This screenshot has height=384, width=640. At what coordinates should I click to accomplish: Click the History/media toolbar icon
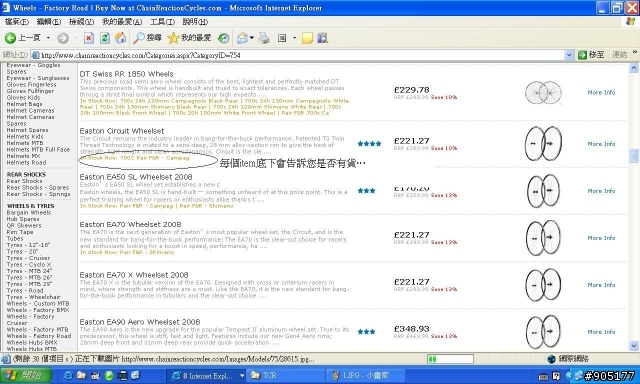[x=223, y=38]
